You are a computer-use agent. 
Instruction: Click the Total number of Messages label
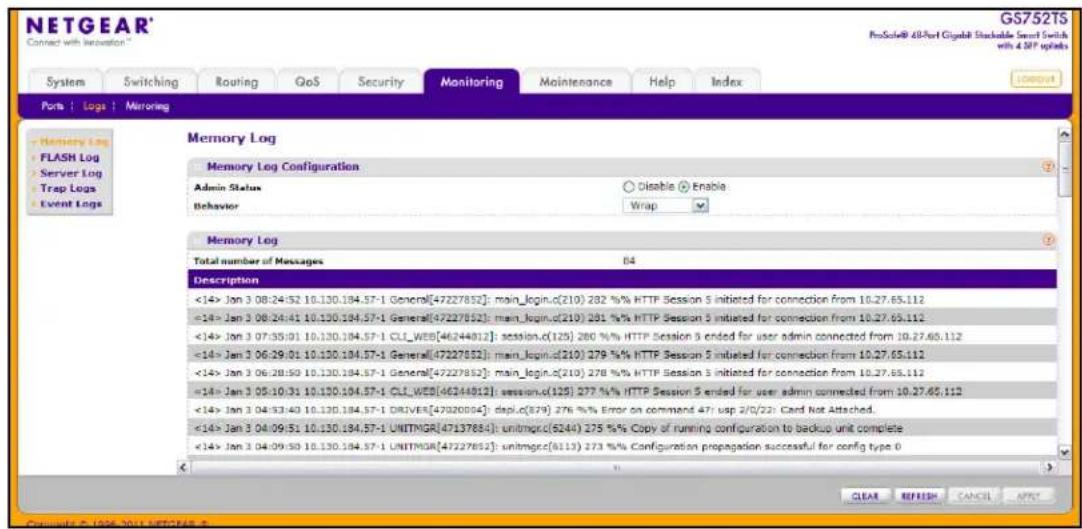click(x=259, y=261)
